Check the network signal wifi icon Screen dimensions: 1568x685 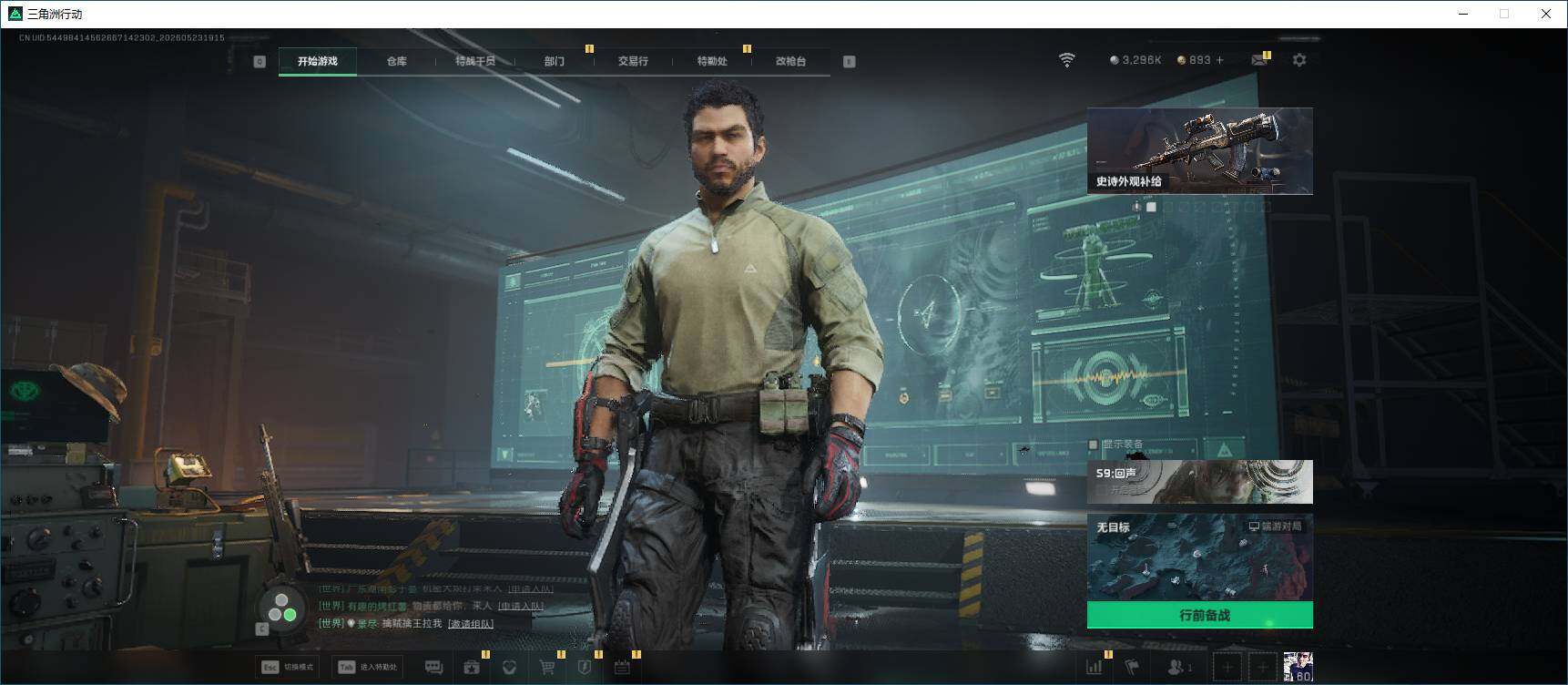point(1066,60)
